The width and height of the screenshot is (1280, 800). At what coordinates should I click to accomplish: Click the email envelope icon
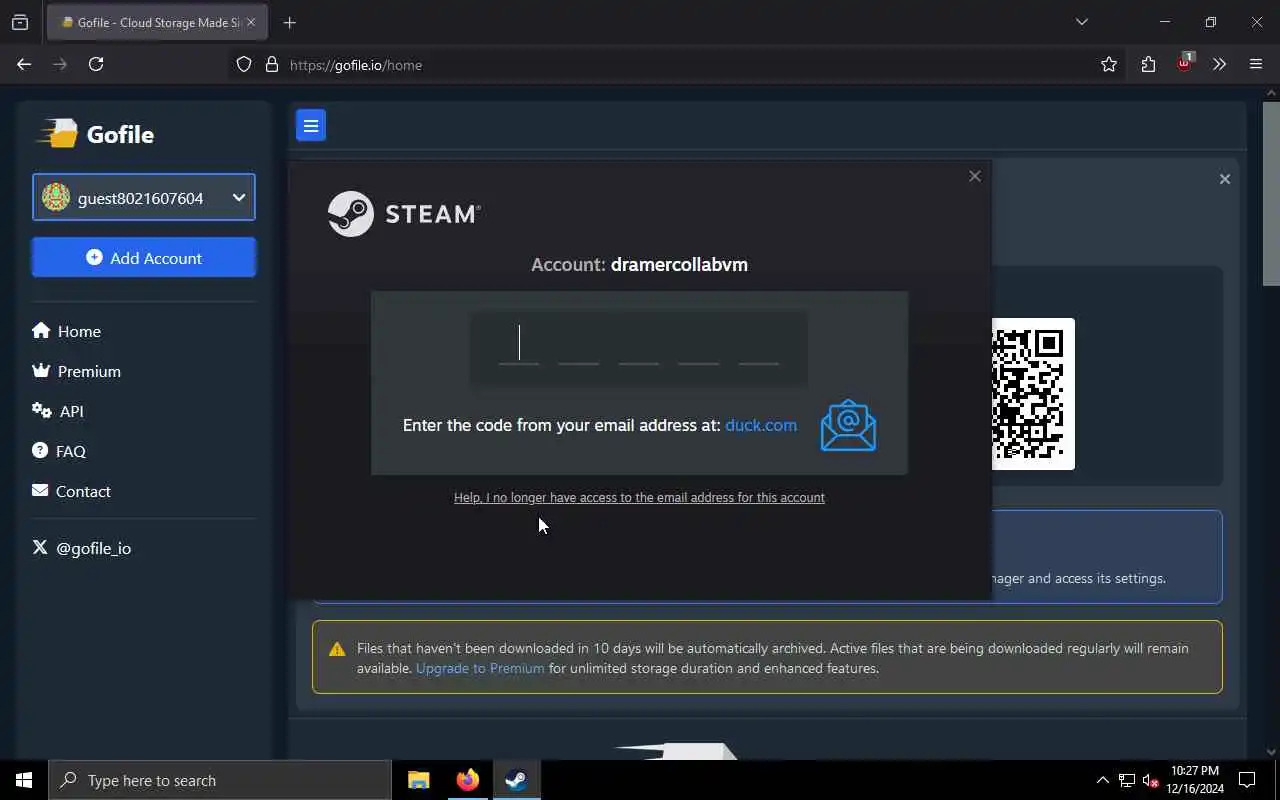848,426
